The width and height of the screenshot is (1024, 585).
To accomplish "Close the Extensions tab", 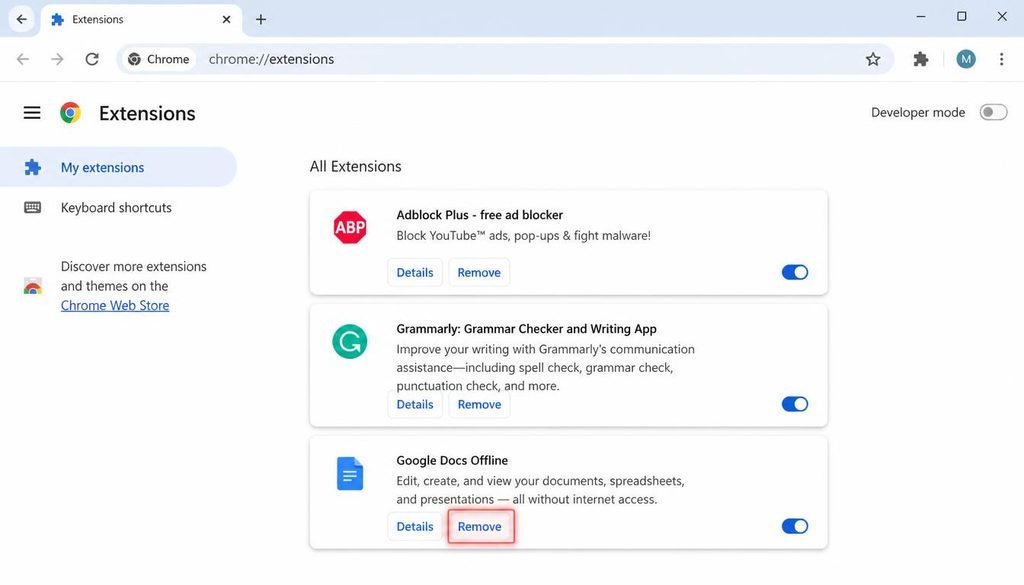I will coord(226,20).
